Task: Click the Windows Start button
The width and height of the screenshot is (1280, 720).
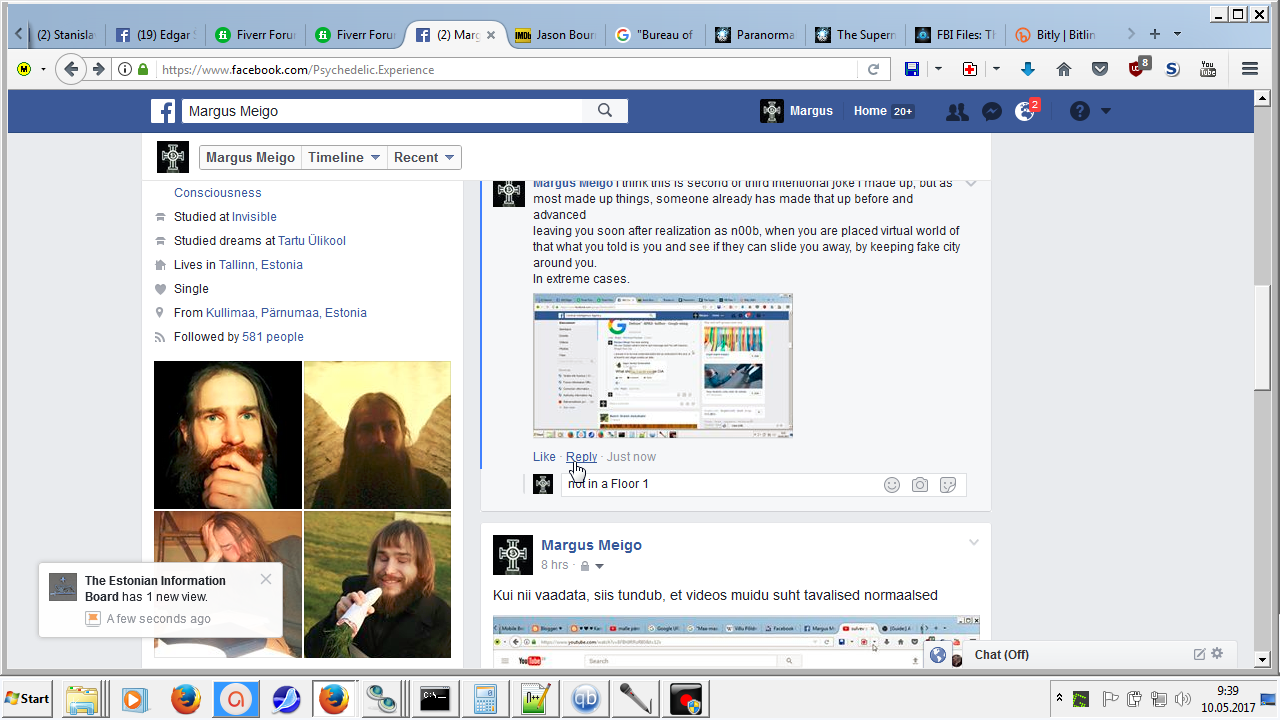Action: coord(28,698)
